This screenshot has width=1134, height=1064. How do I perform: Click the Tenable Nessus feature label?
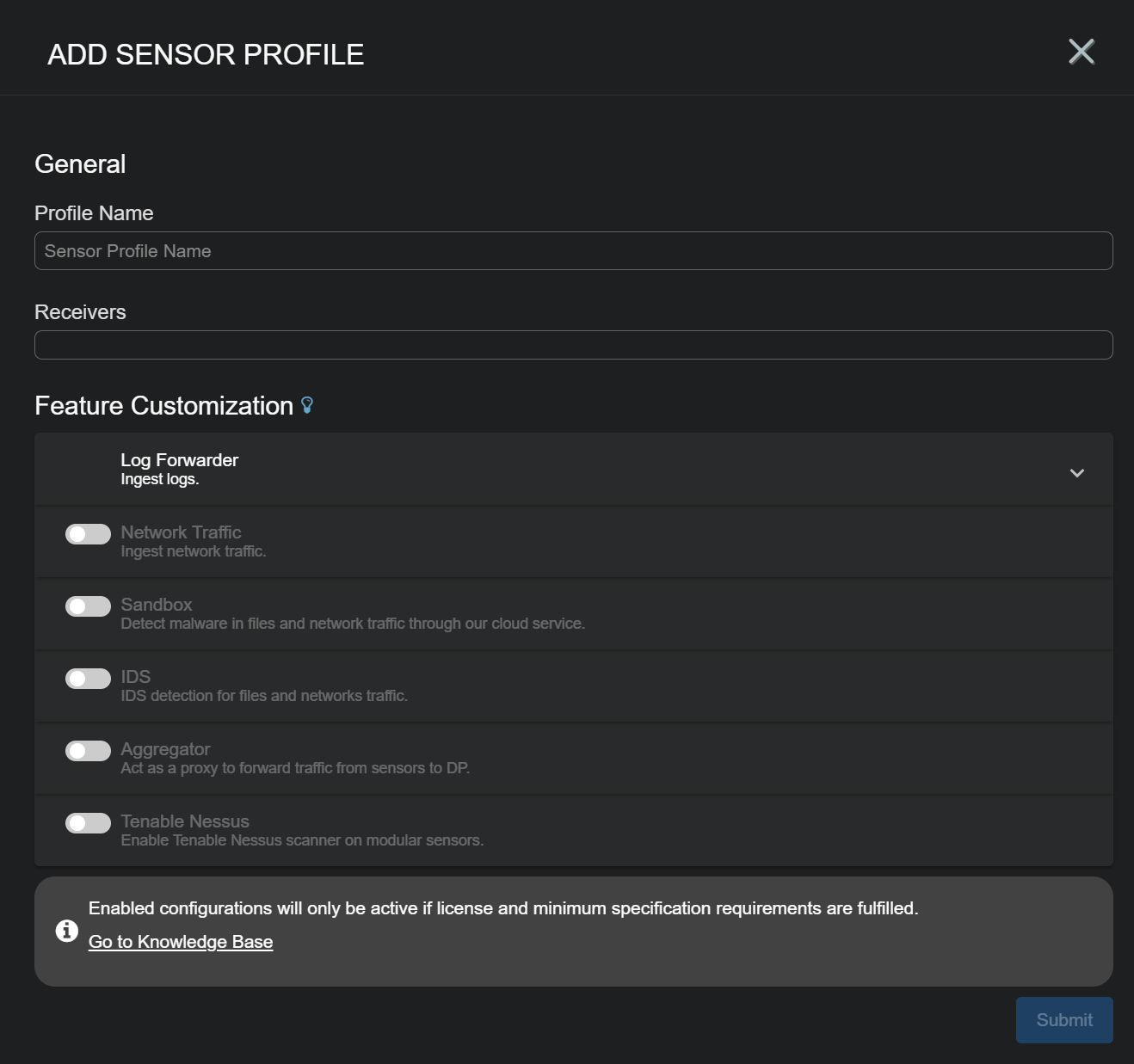pyautogui.click(x=184, y=821)
